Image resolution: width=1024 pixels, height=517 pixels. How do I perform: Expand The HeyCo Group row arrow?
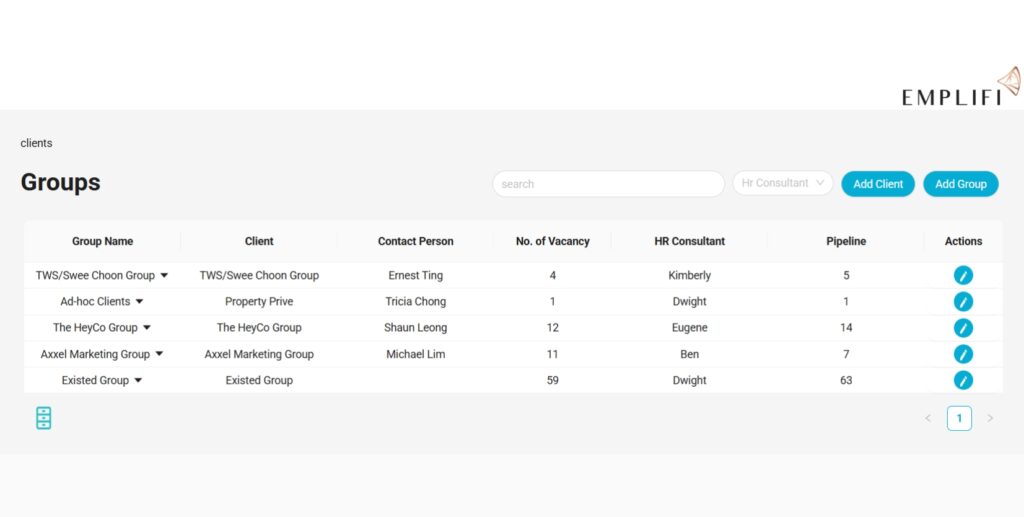click(x=147, y=328)
